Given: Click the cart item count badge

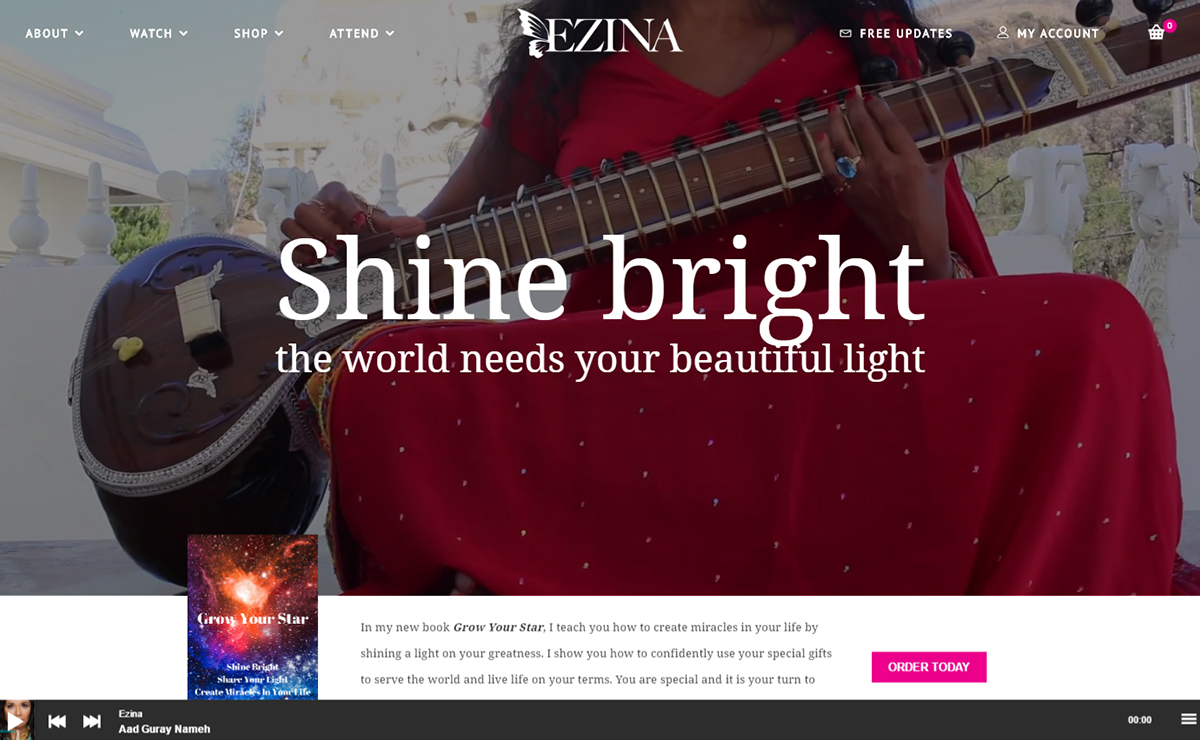Looking at the screenshot, I should (x=1169, y=25).
